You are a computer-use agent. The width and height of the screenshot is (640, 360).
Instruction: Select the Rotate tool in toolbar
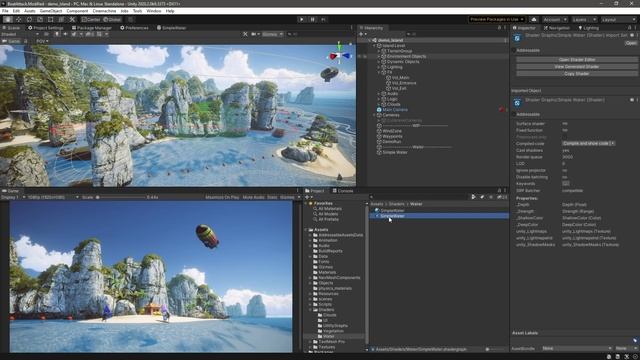click(x=29, y=20)
